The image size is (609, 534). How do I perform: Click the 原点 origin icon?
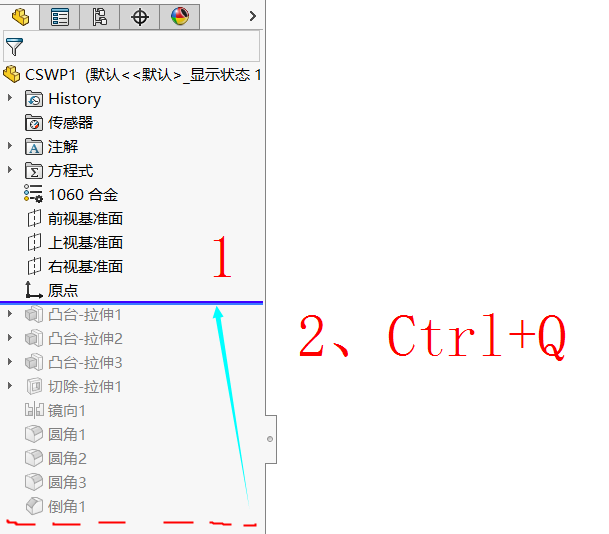point(33,290)
